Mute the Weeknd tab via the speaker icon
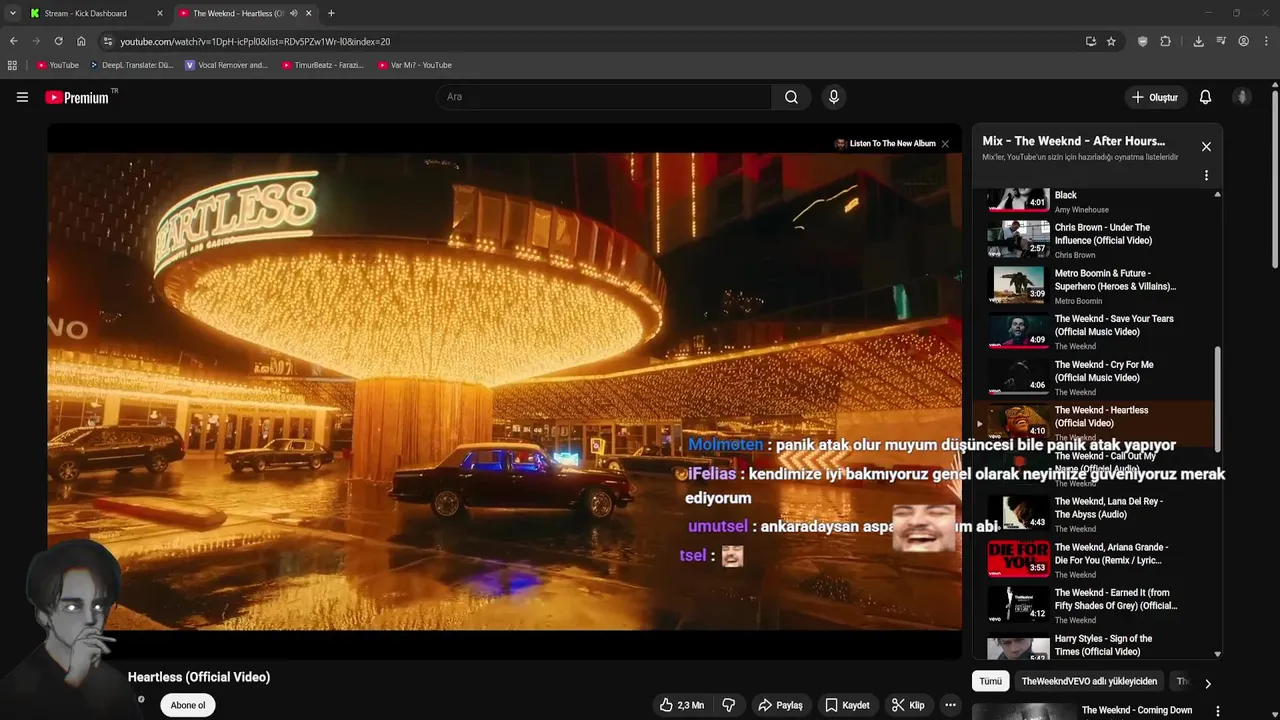Screen dimensions: 1280x720 pyautogui.click(x=293, y=13)
